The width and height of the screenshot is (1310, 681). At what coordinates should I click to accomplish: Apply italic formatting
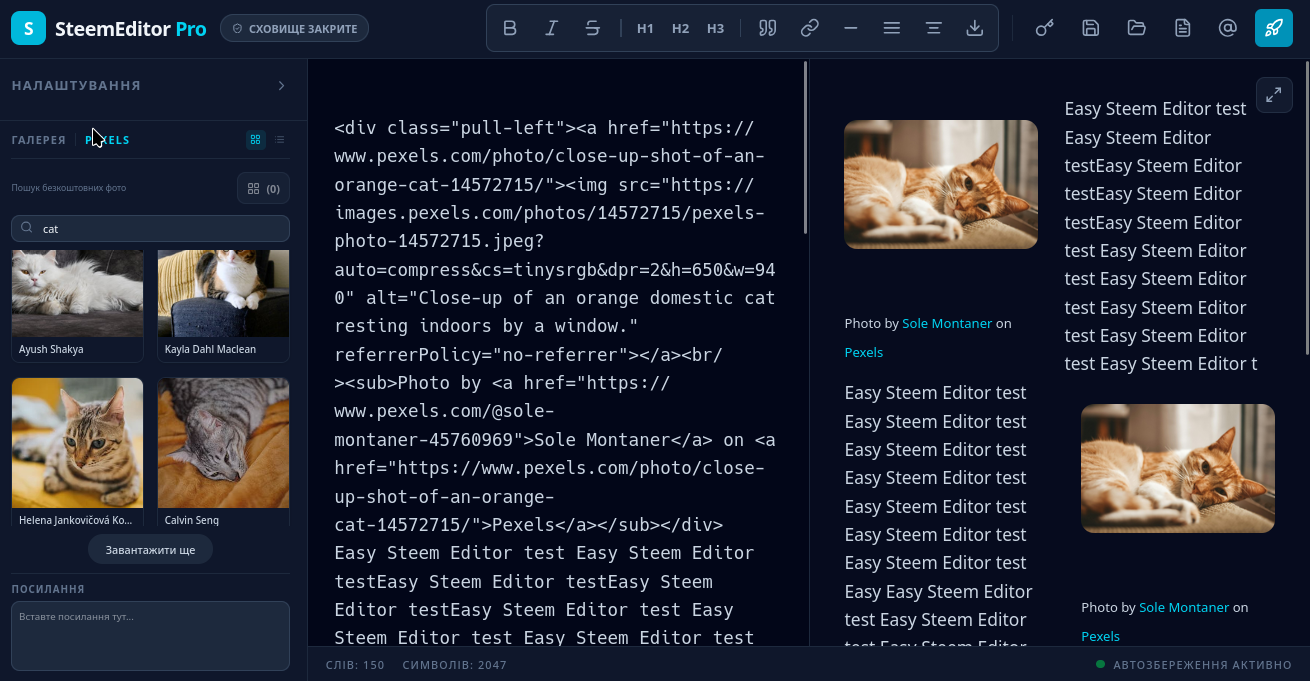[x=551, y=28]
